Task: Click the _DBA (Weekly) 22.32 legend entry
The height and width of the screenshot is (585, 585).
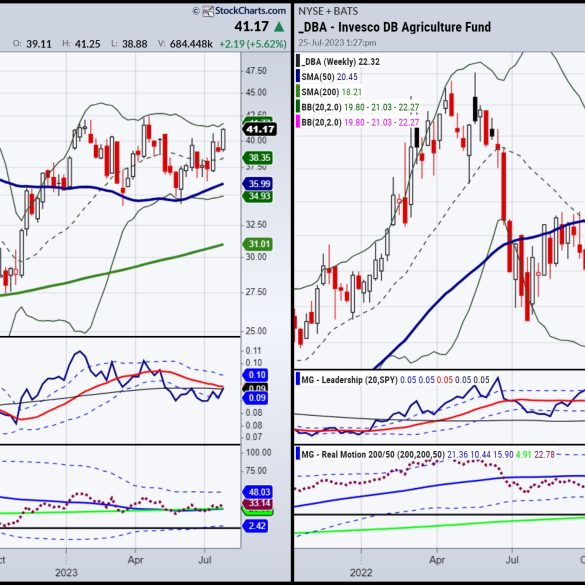Action: [x=340, y=62]
